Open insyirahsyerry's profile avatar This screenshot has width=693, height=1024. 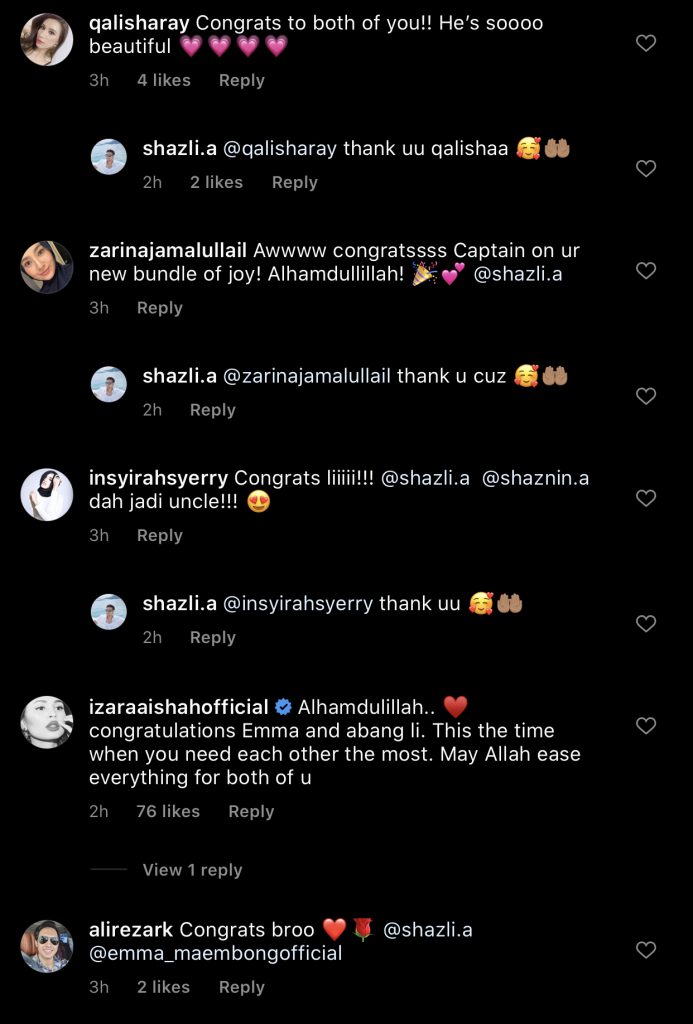point(47,494)
